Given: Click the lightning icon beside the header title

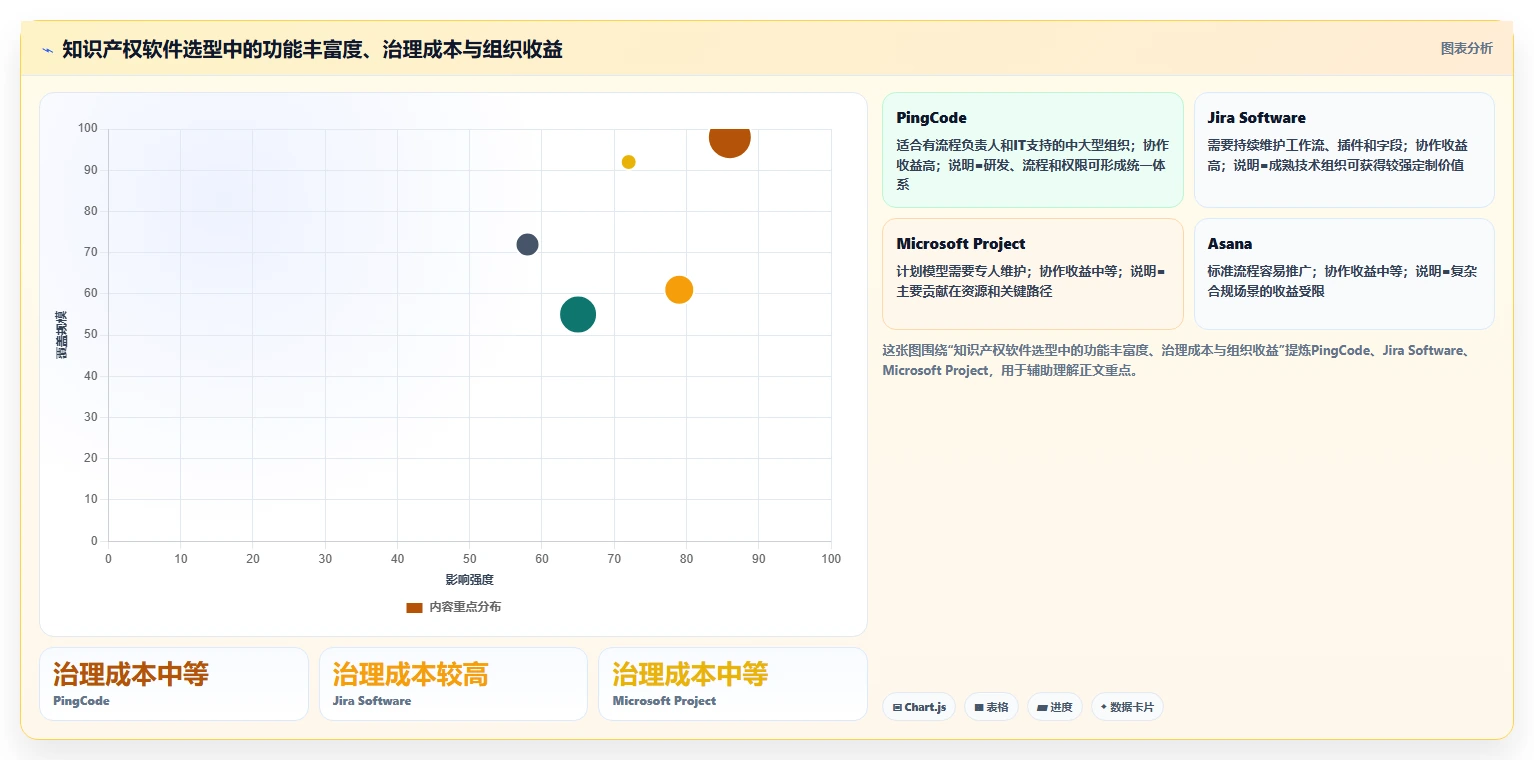Looking at the screenshot, I should tap(48, 50).
